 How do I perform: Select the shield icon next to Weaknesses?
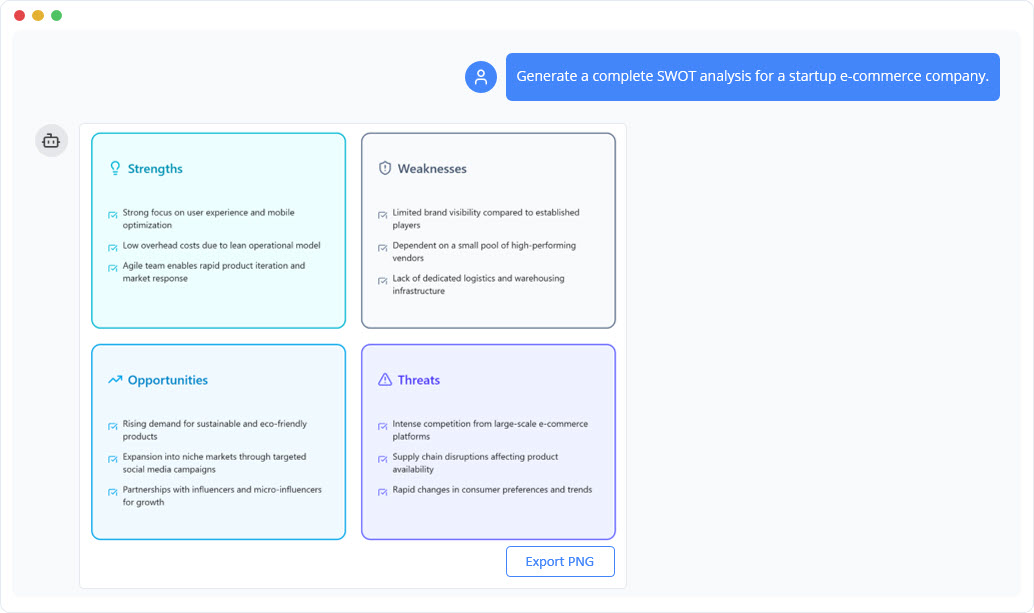pyautogui.click(x=384, y=168)
